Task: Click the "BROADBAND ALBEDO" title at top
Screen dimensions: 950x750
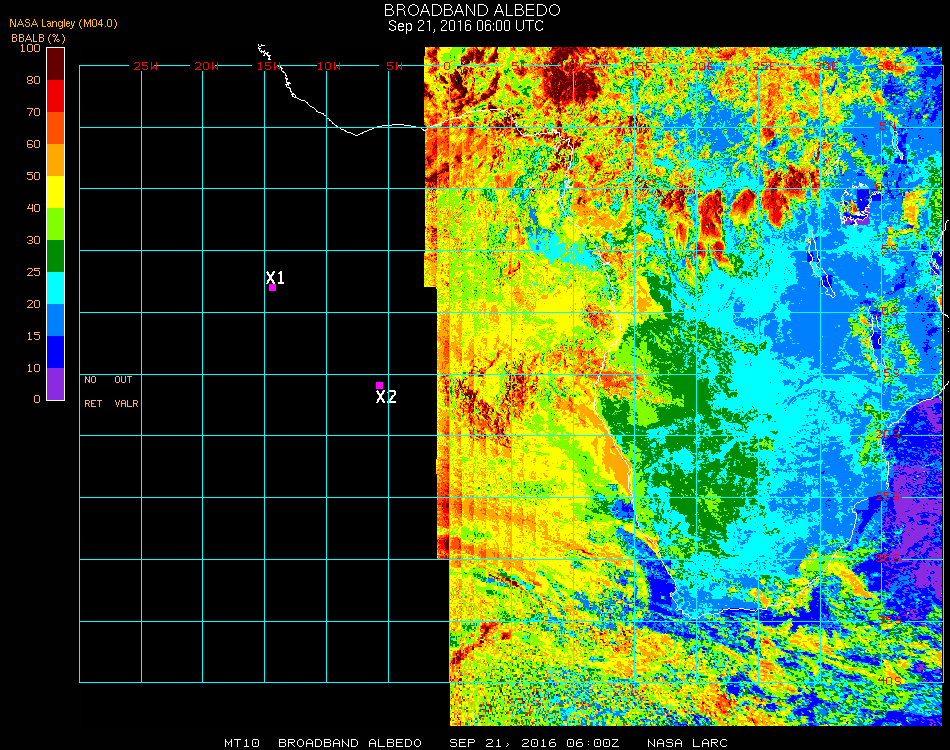Action: click(465, 10)
